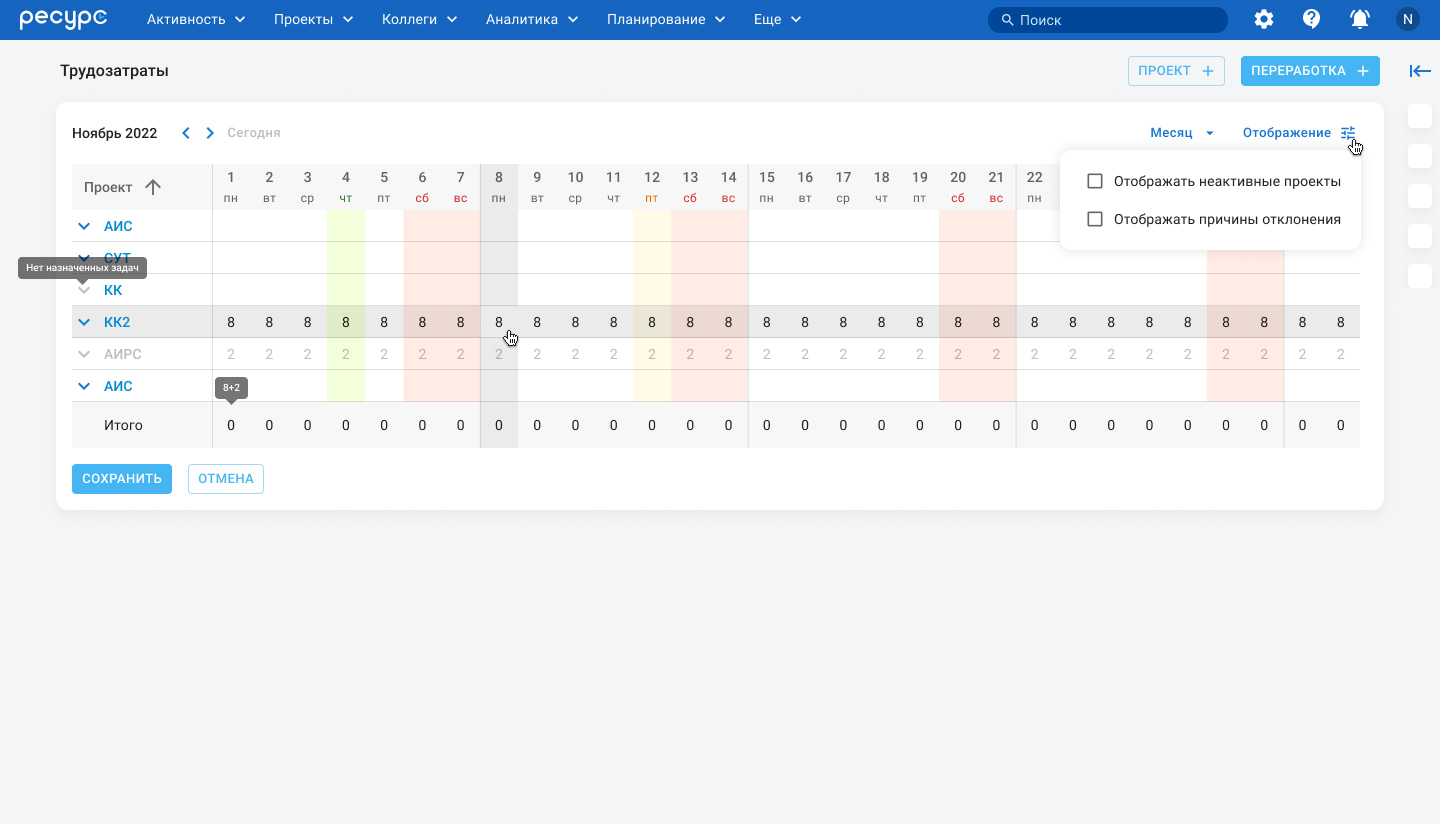Open the Активность menu
This screenshot has width=1440, height=824.
(196, 19)
